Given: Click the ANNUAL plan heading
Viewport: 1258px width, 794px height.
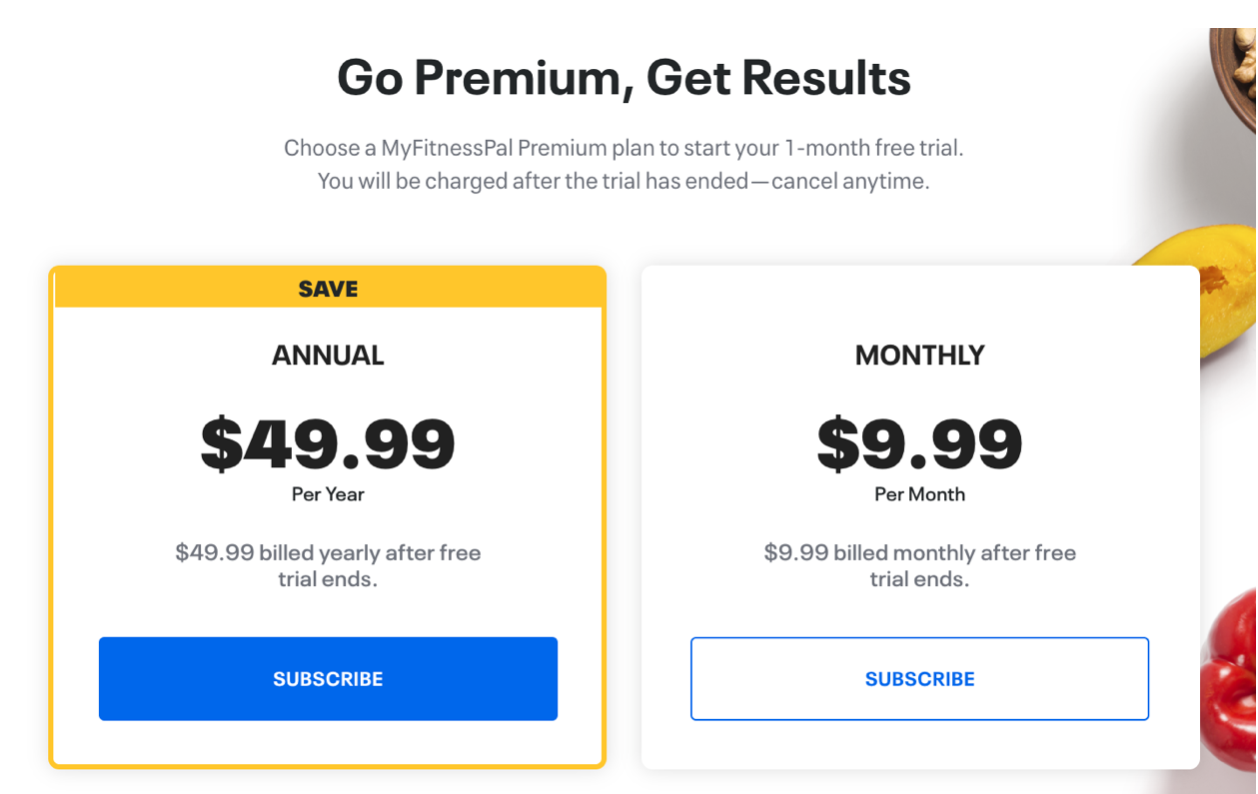Looking at the screenshot, I should [328, 355].
